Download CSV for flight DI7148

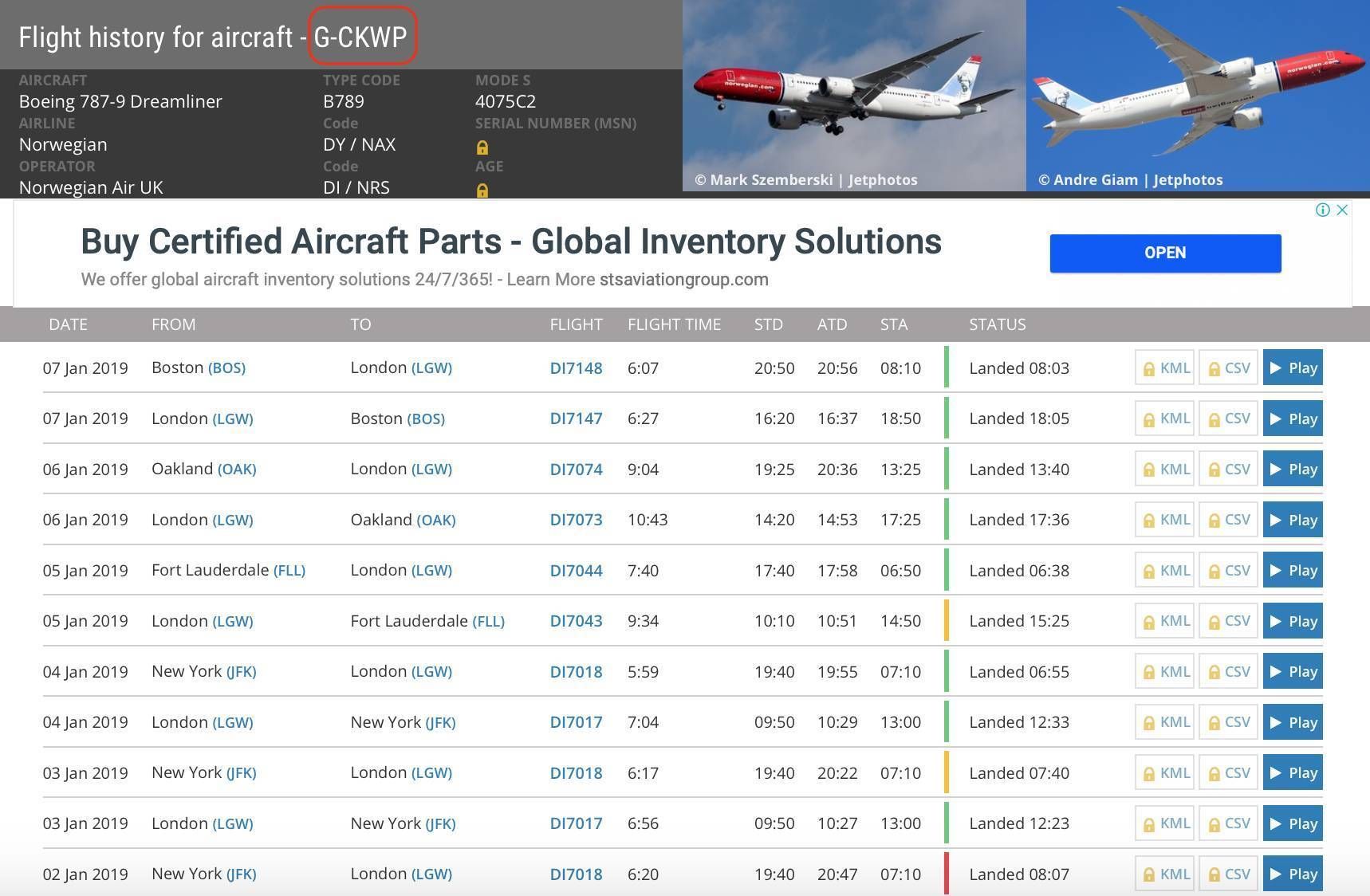(1228, 367)
